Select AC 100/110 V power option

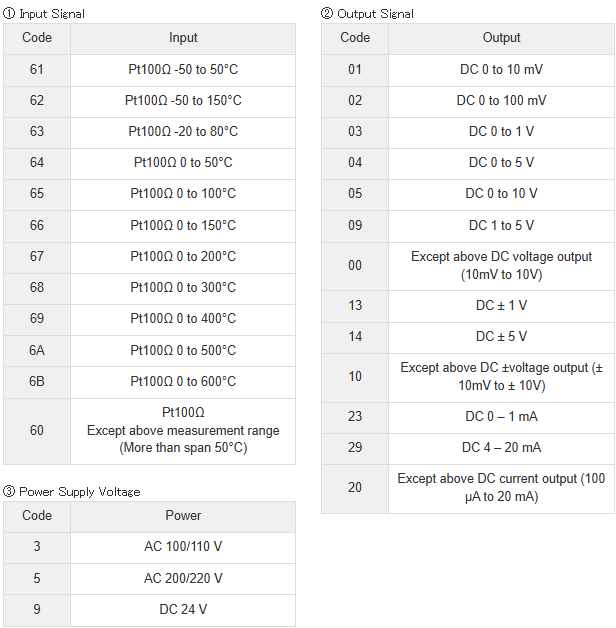(183, 547)
